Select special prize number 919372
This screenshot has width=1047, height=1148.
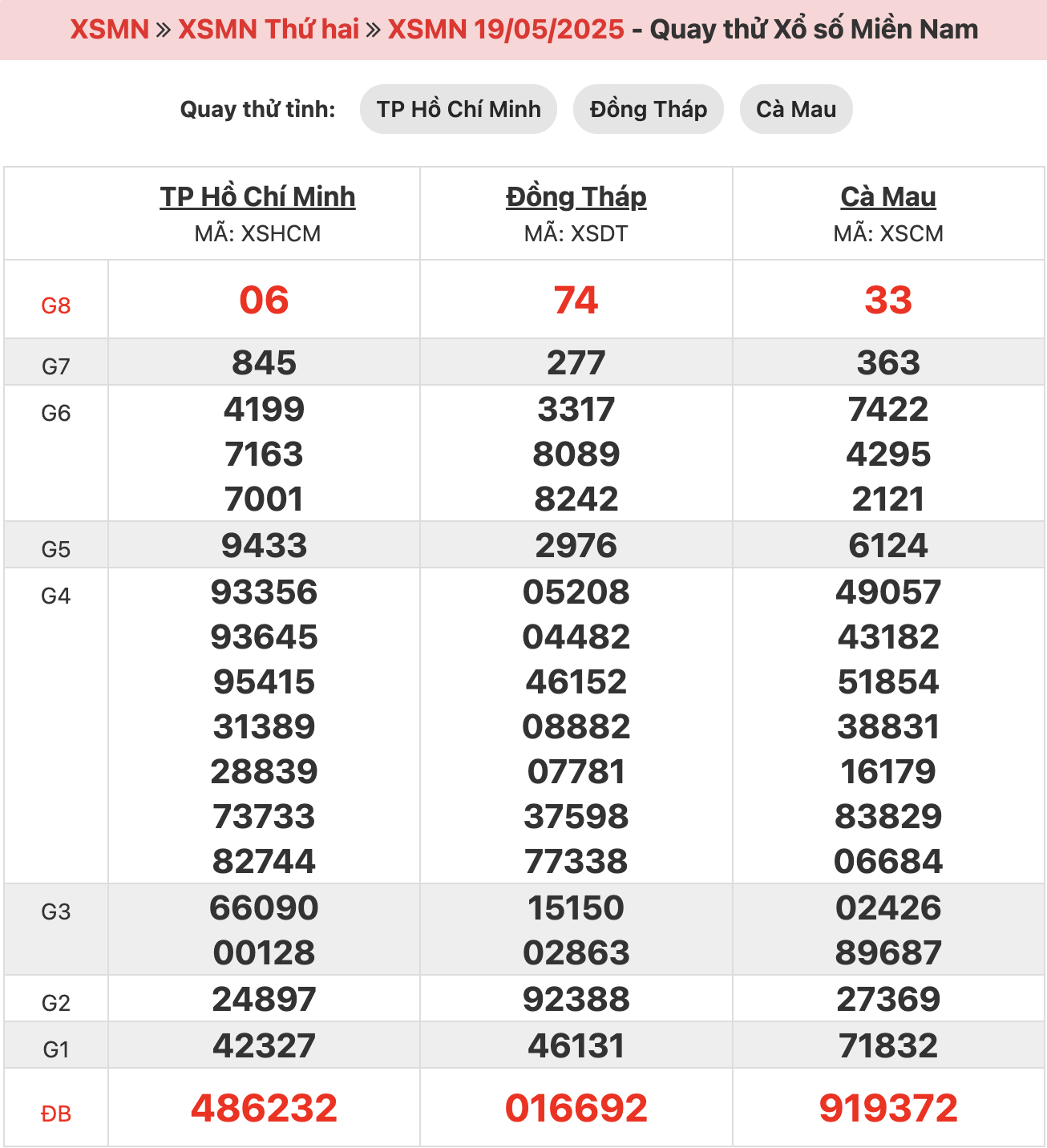[888, 1109]
